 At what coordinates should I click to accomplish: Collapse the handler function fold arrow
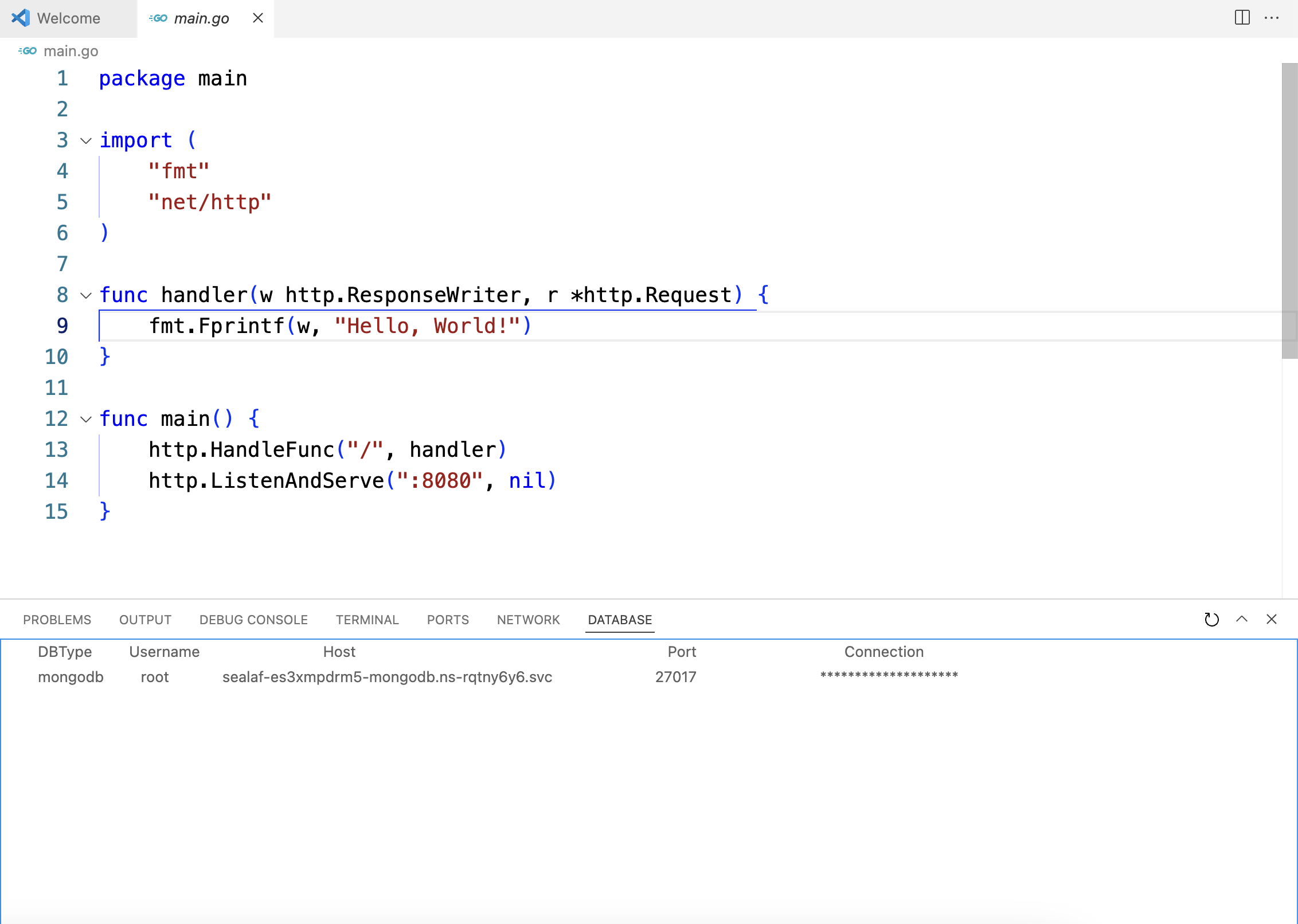(86, 295)
